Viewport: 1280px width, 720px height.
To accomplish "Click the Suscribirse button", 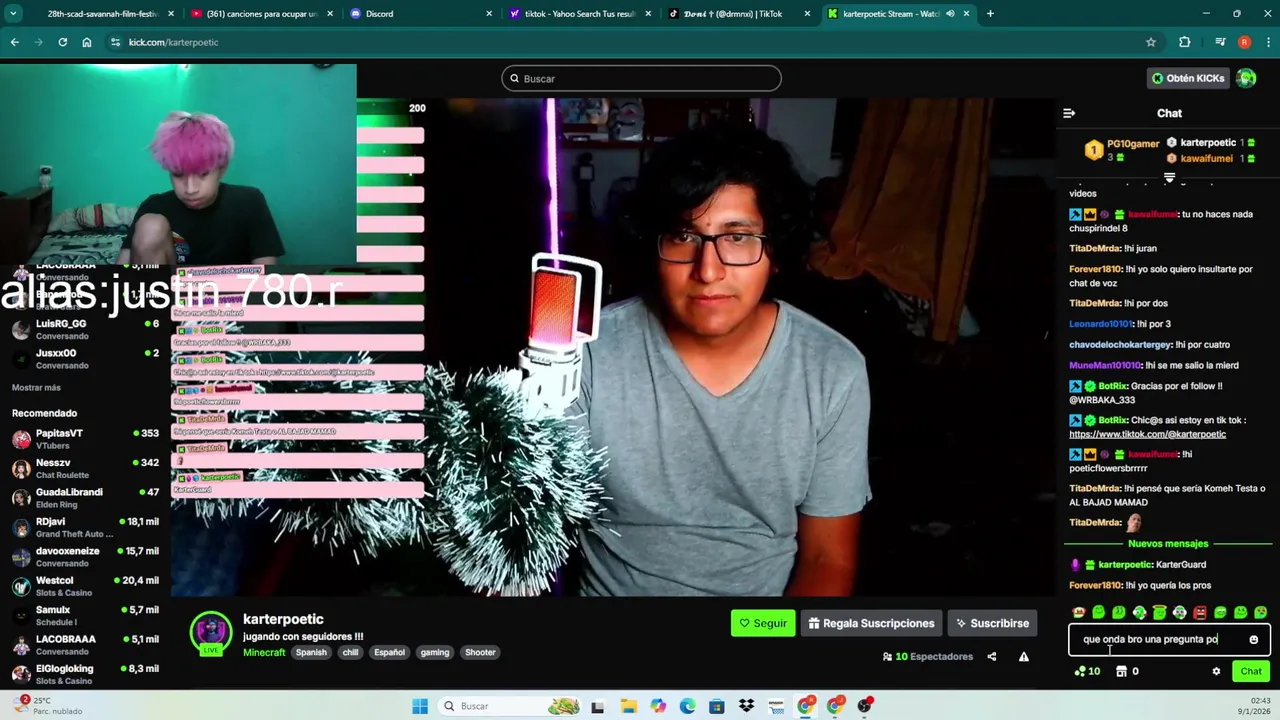I will 992,623.
